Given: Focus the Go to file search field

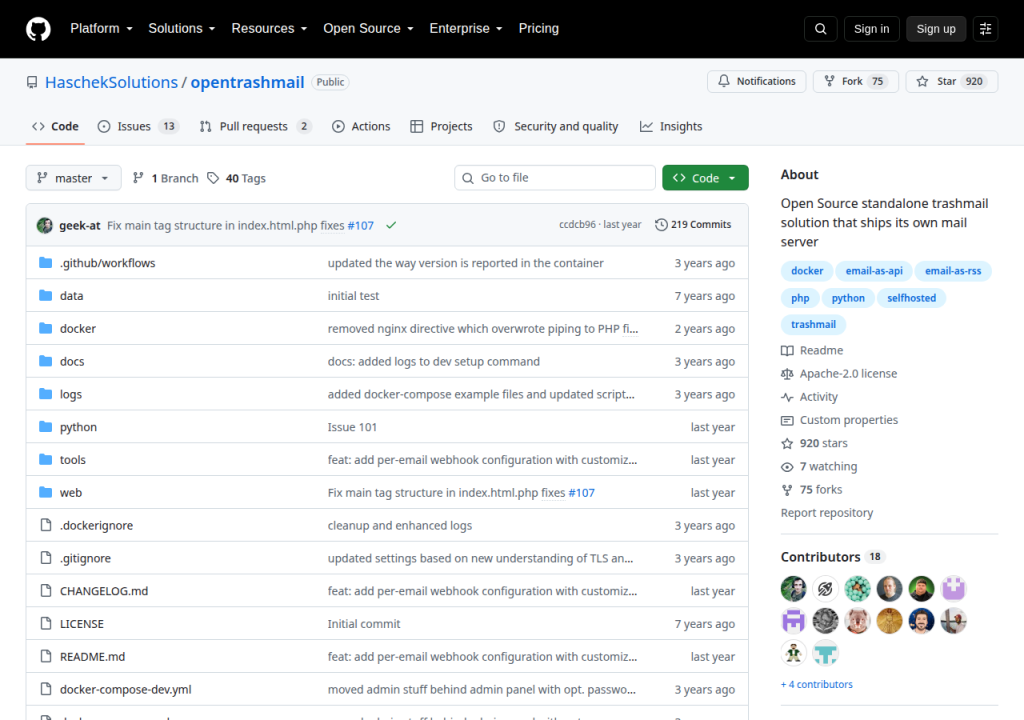Looking at the screenshot, I should click(x=555, y=178).
